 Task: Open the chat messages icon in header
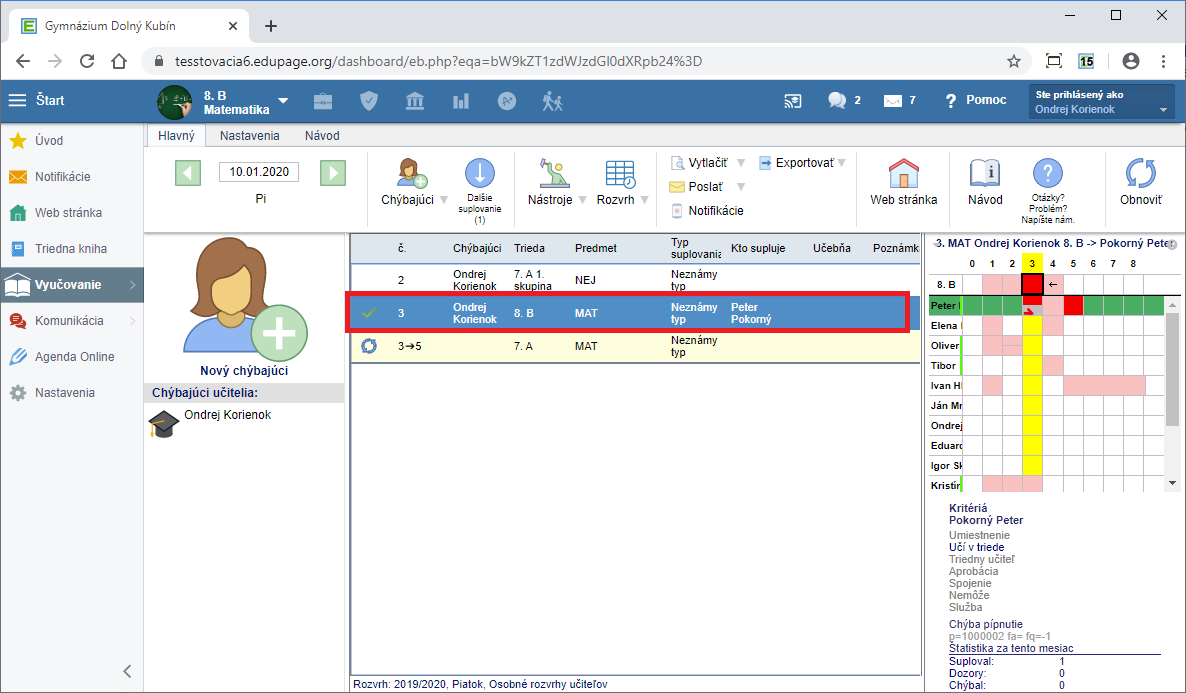coord(837,100)
